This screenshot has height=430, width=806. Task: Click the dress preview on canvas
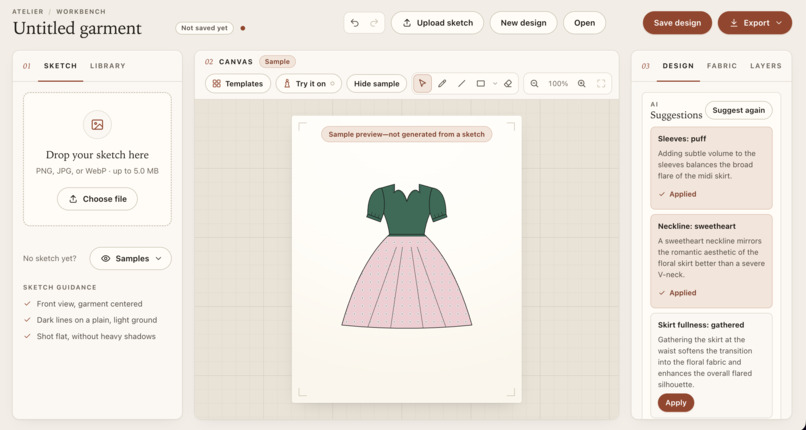click(x=407, y=256)
